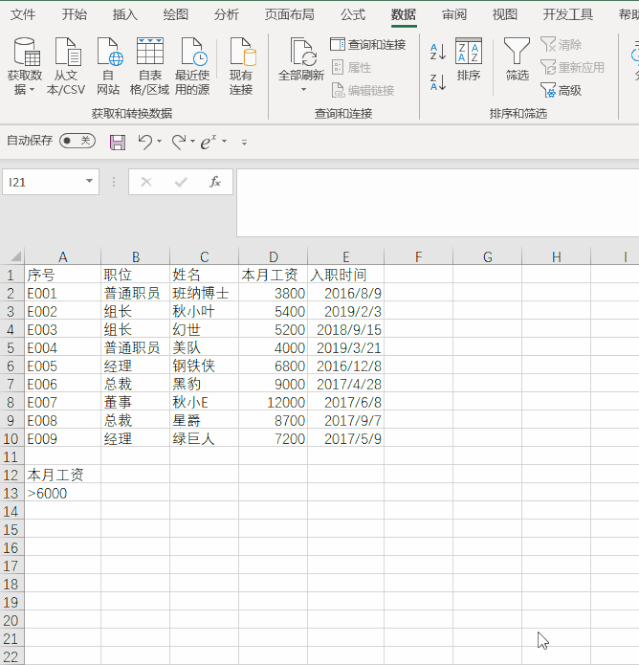Screen dimensions: 639x665
Task: Switch to the 绘图 tab
Action: point(176,14)
